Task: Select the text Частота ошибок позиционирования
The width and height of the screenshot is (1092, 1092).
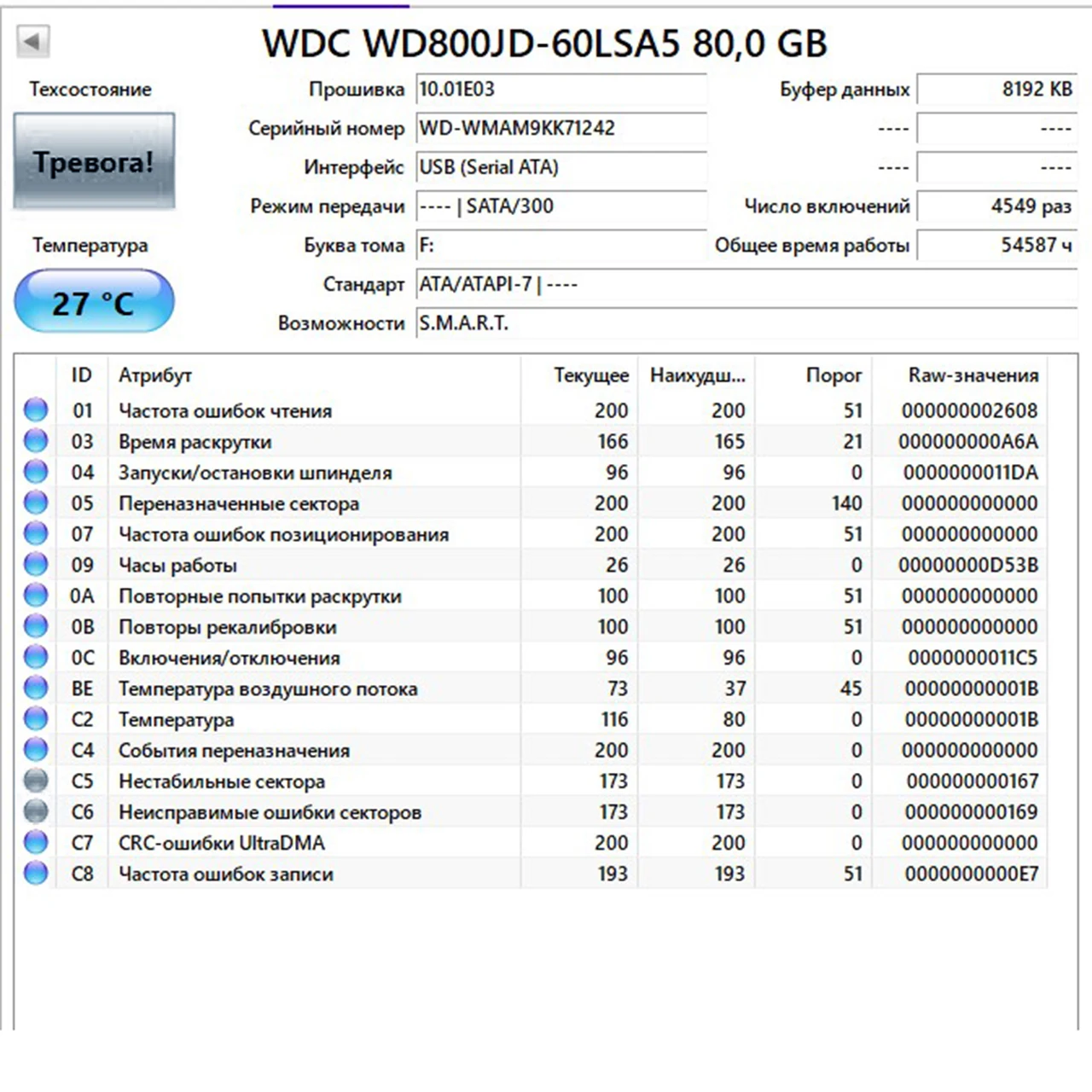Action: click(x=283, y=535)
